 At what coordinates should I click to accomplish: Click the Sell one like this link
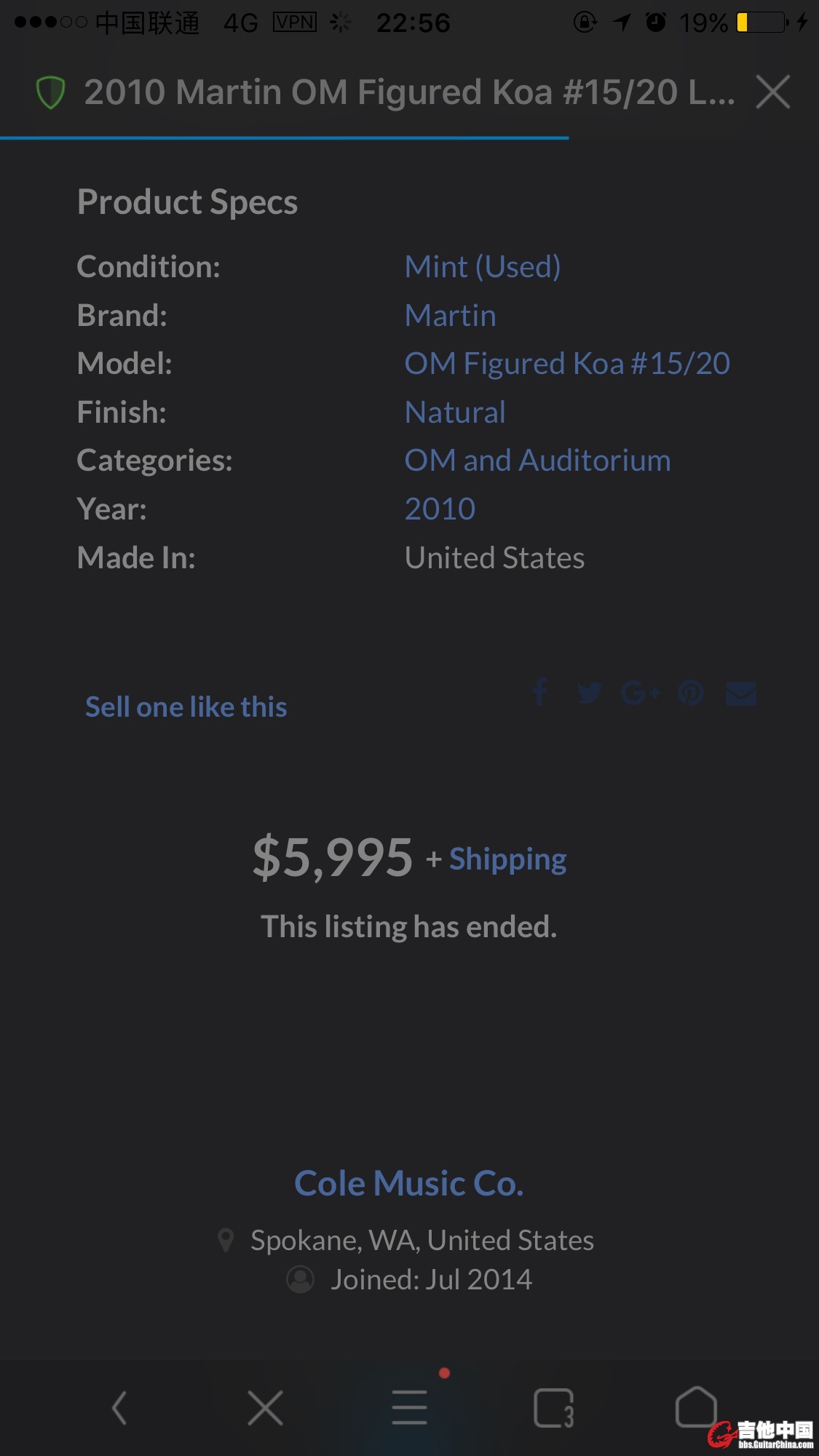point(186,707)
